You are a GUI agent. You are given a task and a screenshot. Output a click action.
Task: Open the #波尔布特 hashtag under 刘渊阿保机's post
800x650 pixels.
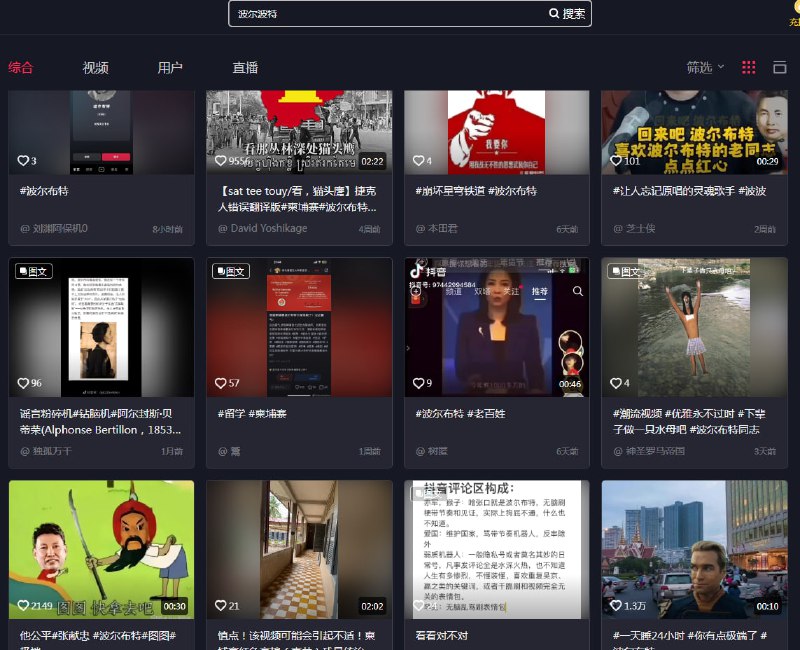click(x=44, y=190)
